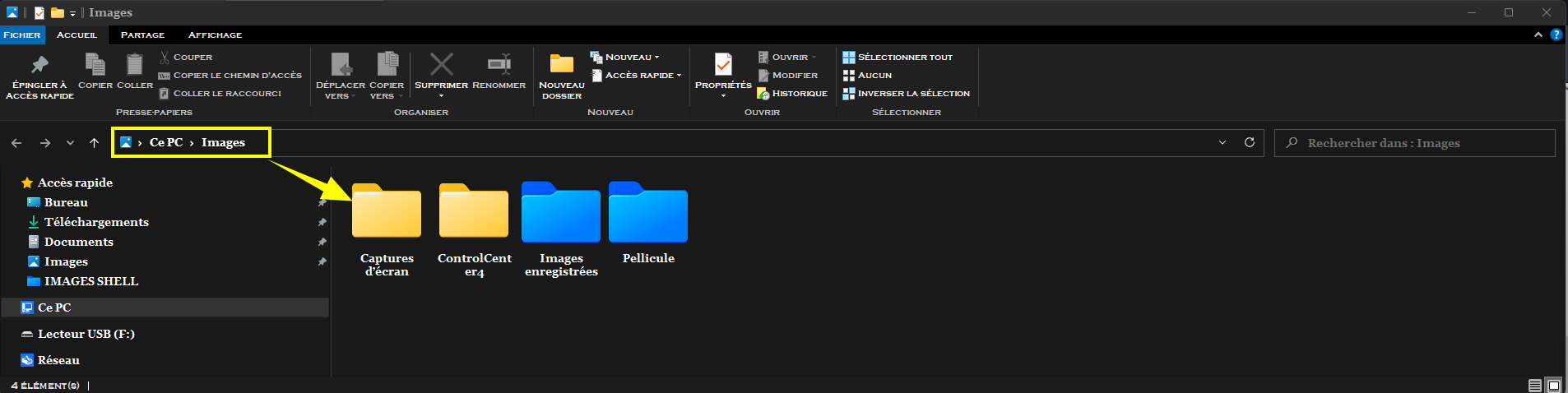Click Historique in the ribbon
The width and height of the screenshot is (1568, 393).
792,93
